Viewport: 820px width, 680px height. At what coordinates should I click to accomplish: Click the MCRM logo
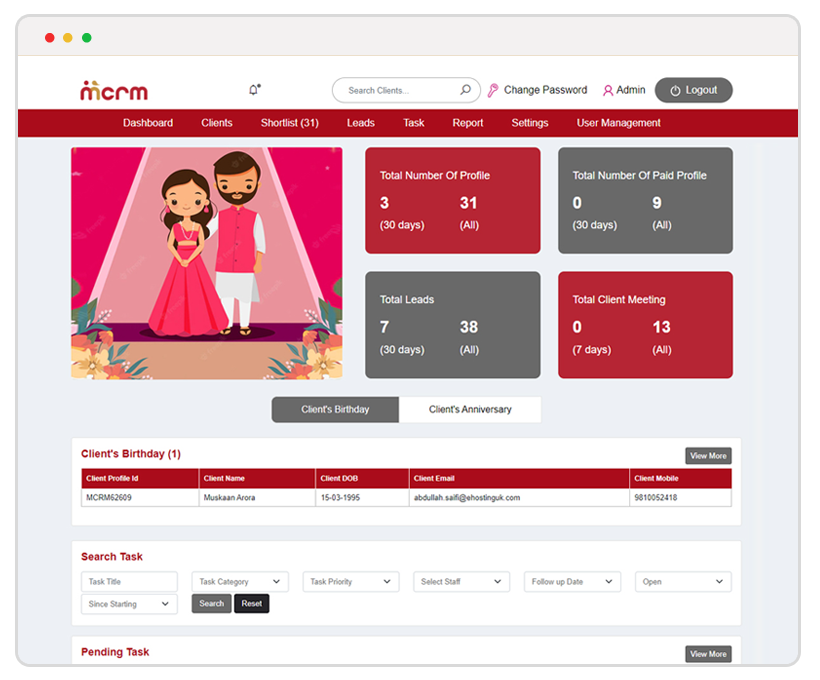(114, 91)
